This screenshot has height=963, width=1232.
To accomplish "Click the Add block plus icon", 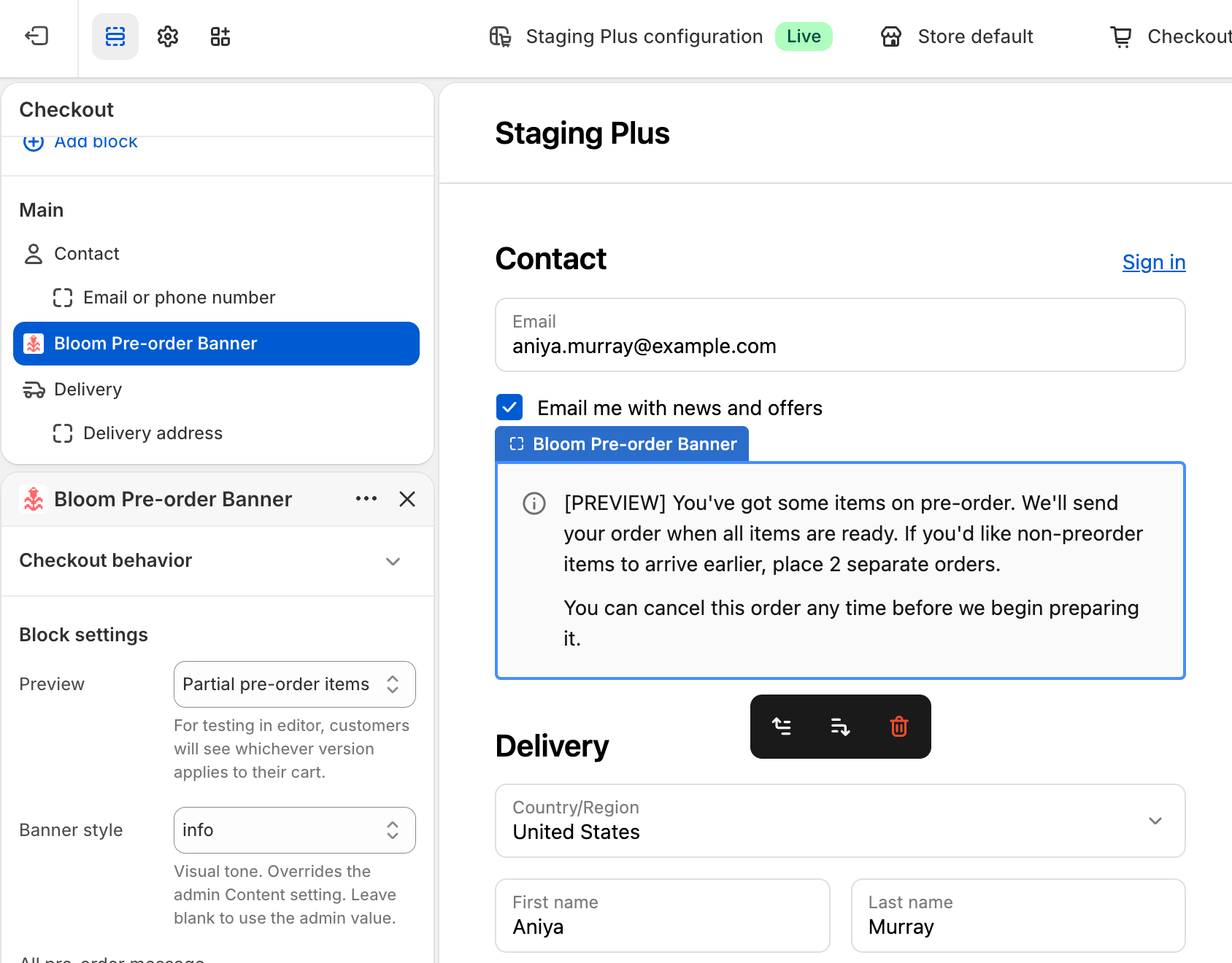I will pyautogui.click(x=34, y=142).
